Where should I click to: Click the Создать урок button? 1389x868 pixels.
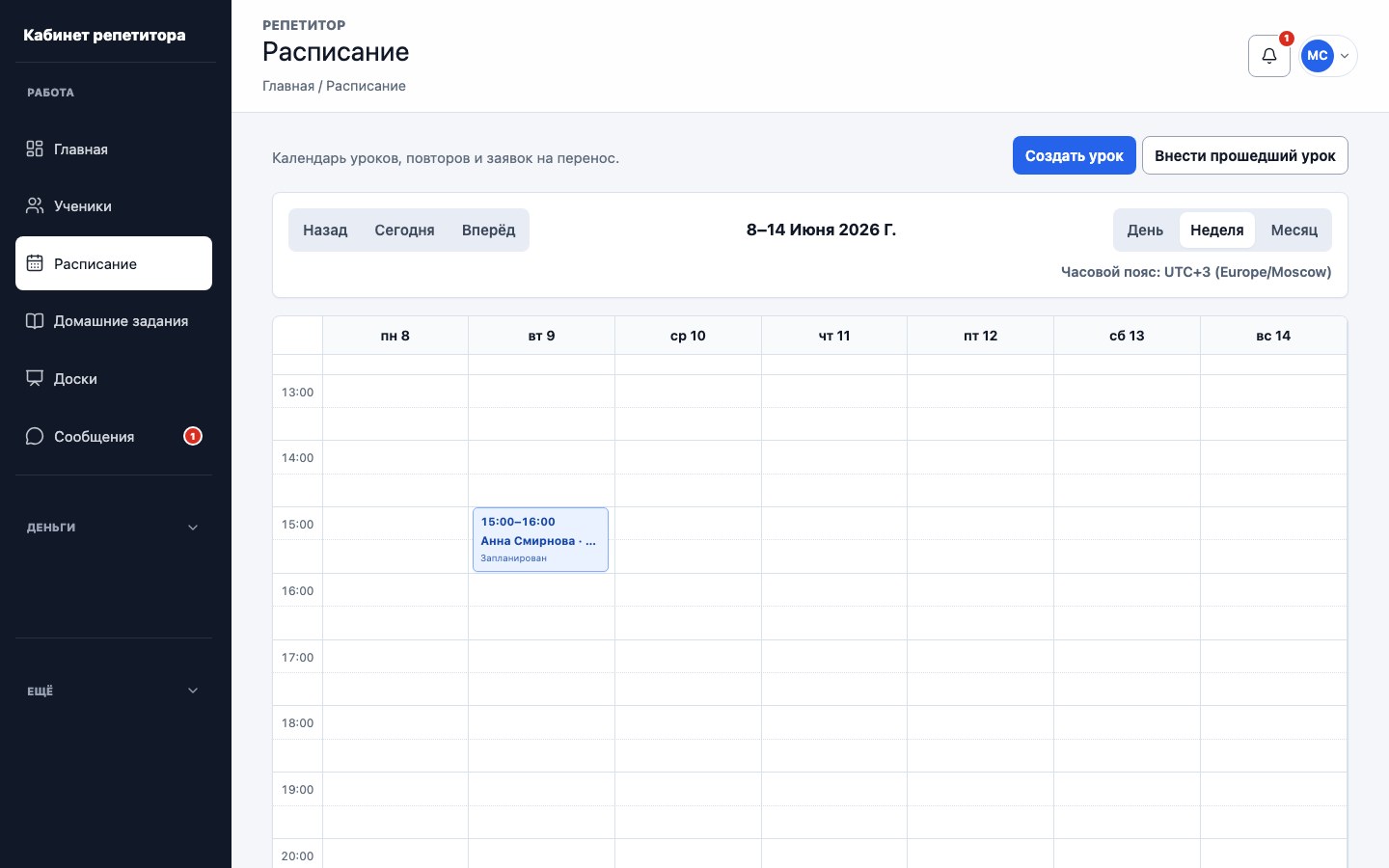pyautogui.click(x=1074, y=155)
